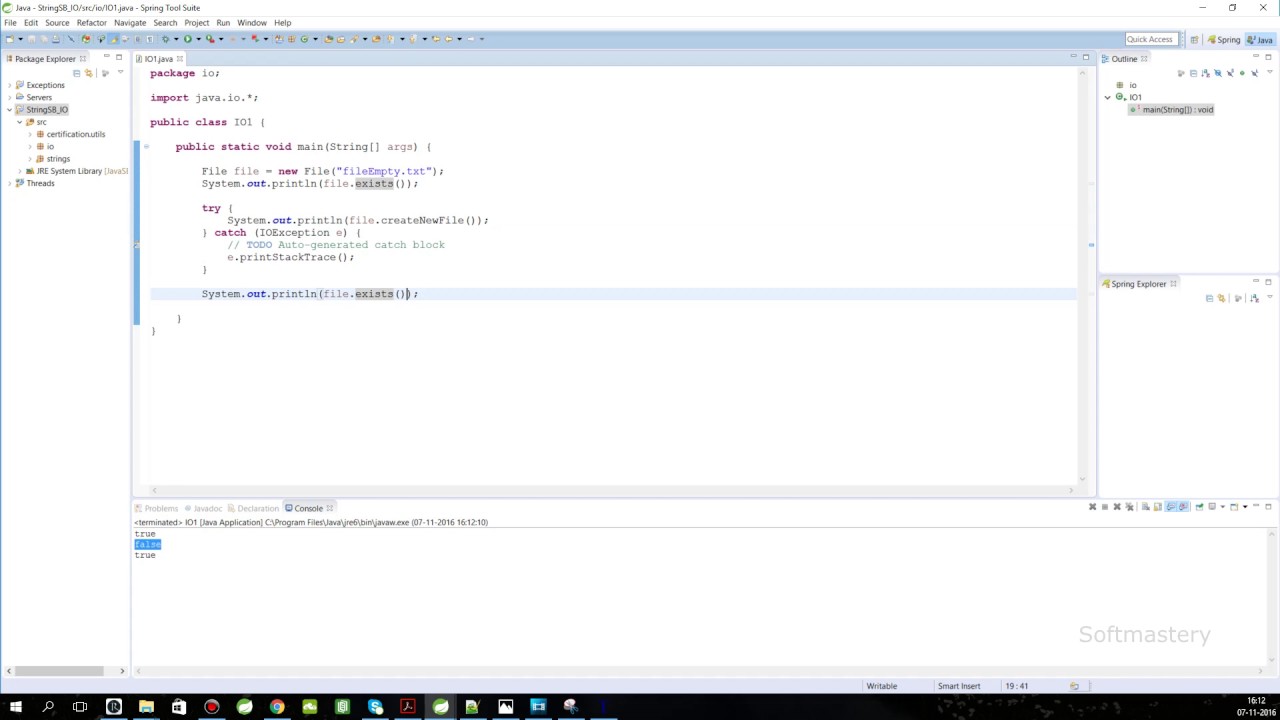1280x720 pixels.
Task: Expand the Servers folder node
Action: [x=9, y=97]
